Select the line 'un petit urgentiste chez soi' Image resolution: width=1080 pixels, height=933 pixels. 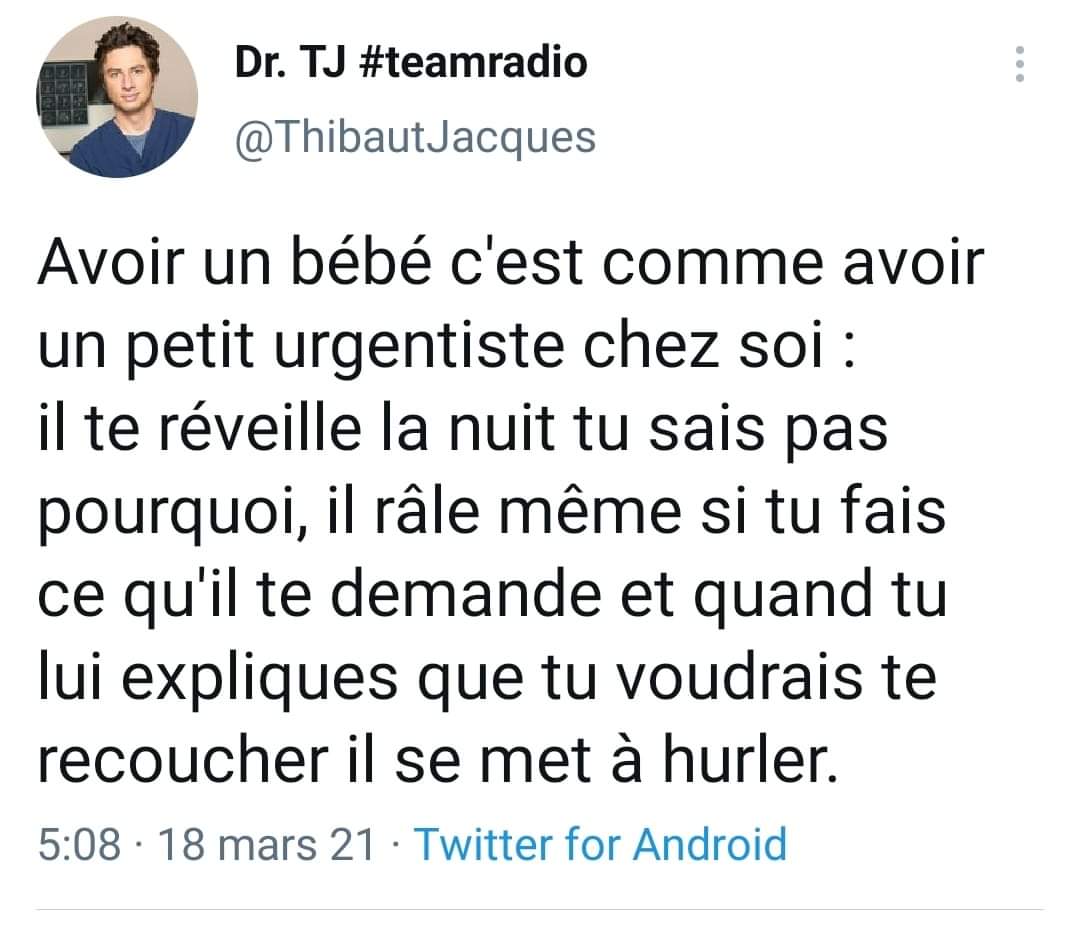(x=446, y=346)
